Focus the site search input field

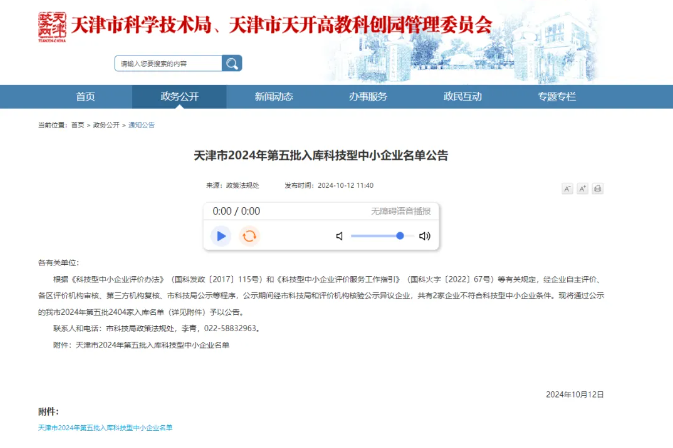point(168,64)
